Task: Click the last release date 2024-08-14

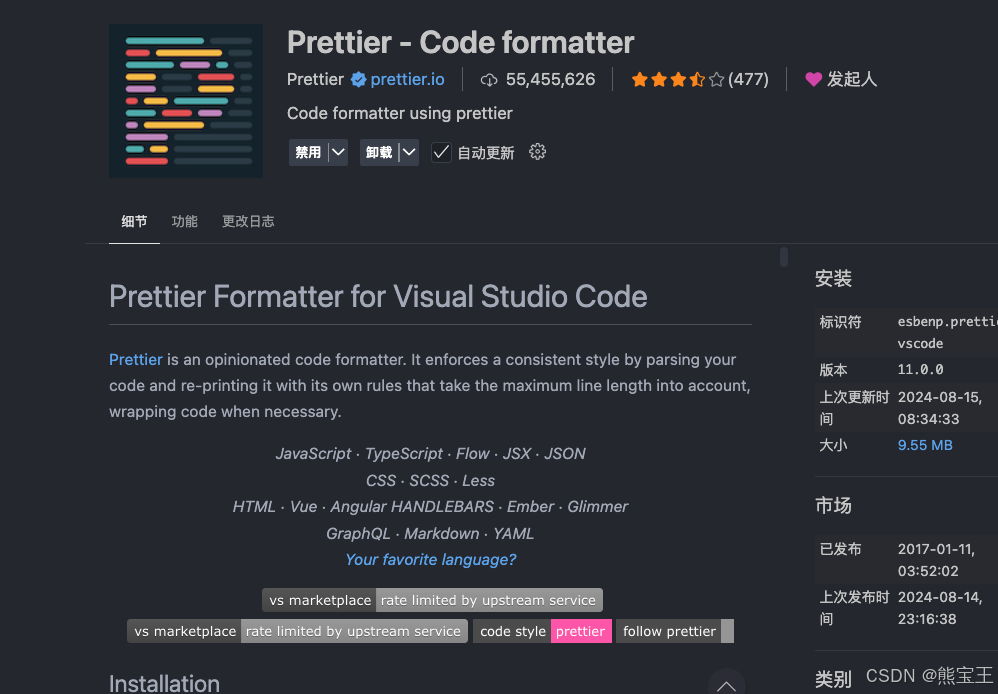Action: point(940,608)
